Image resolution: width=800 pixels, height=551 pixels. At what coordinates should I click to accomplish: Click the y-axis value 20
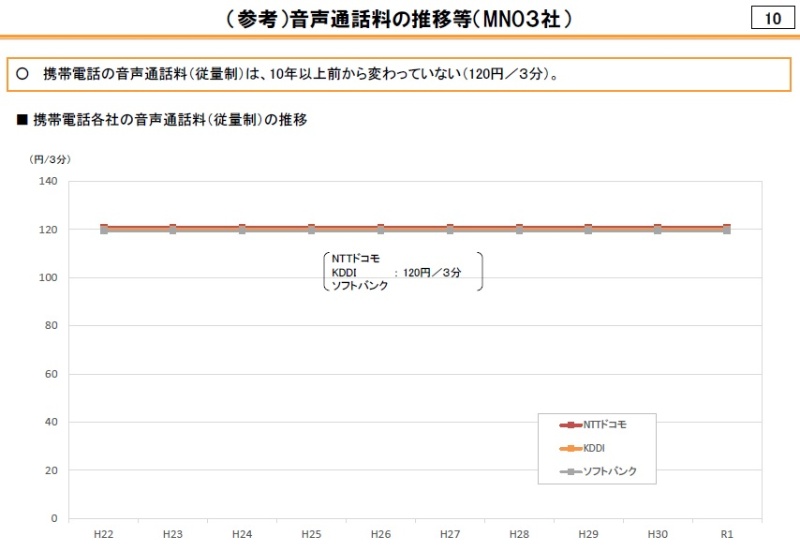click(x=51, y=470)
